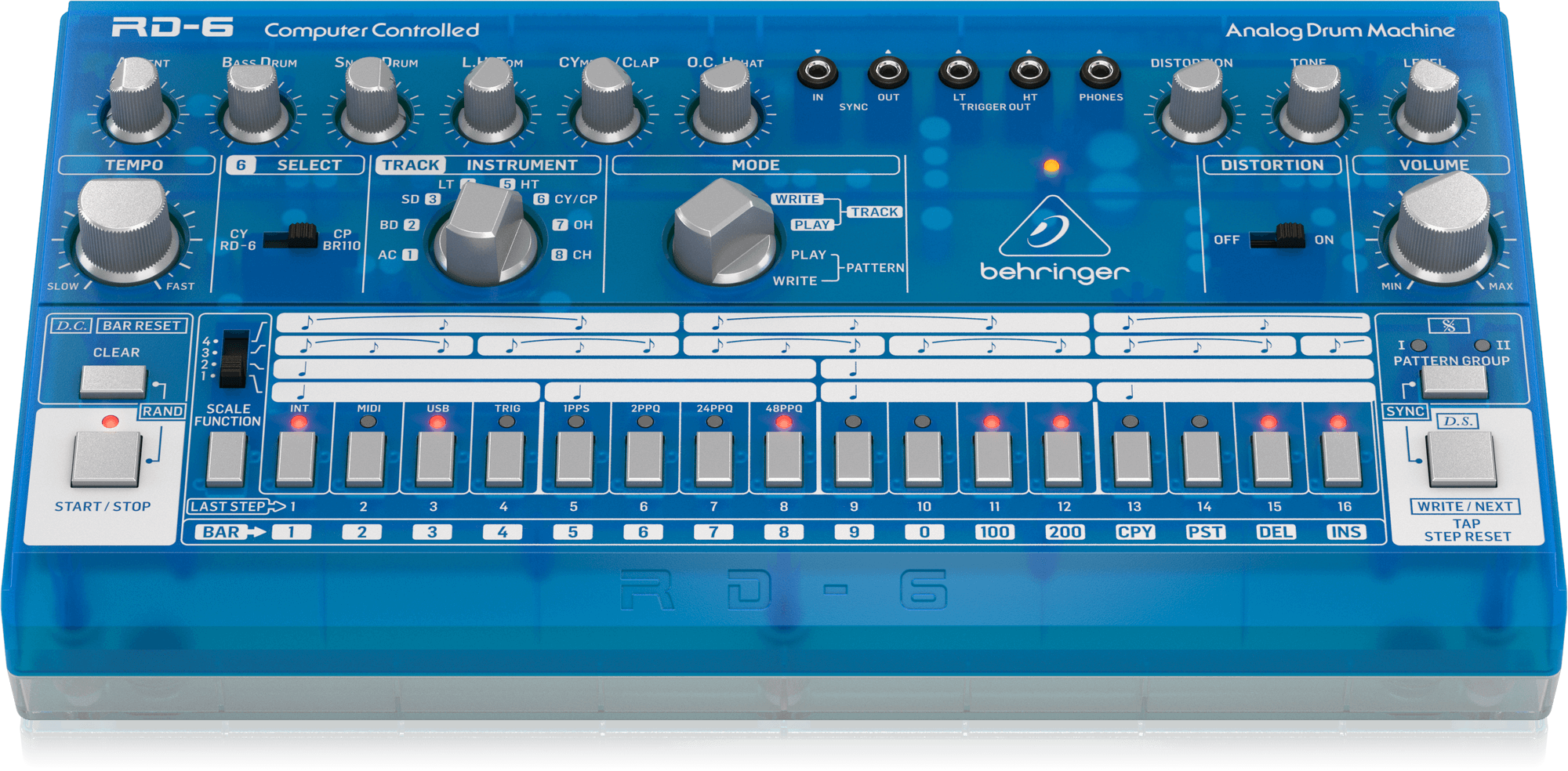This screenshot has width=1568, height=771.
Task: Tap step button 15 above DEL
Action: (x=1272, y=458)
